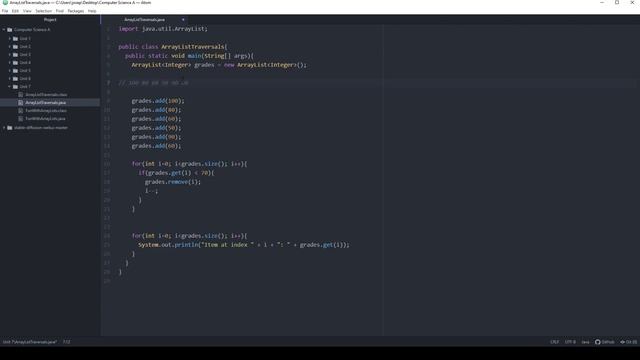
Task: Expand the Unit 3 folder arrow
Action: [x=10, y=55]
